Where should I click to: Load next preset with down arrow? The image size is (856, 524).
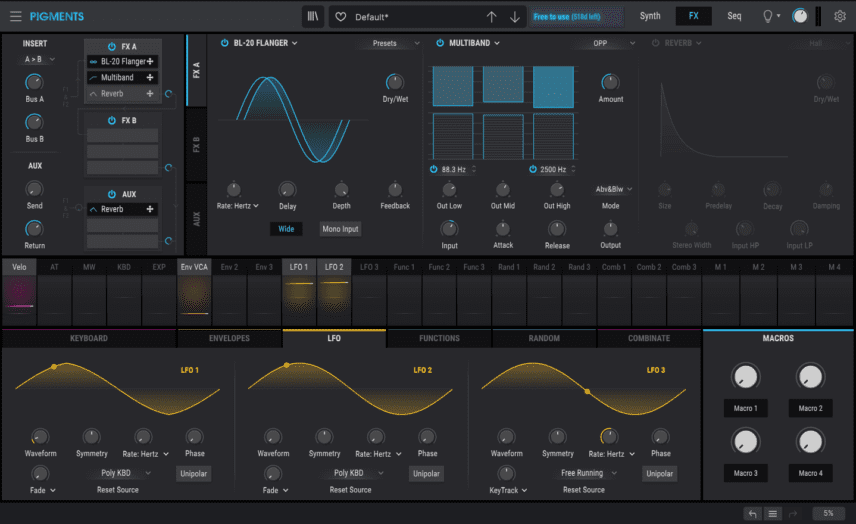pos(515,17)
